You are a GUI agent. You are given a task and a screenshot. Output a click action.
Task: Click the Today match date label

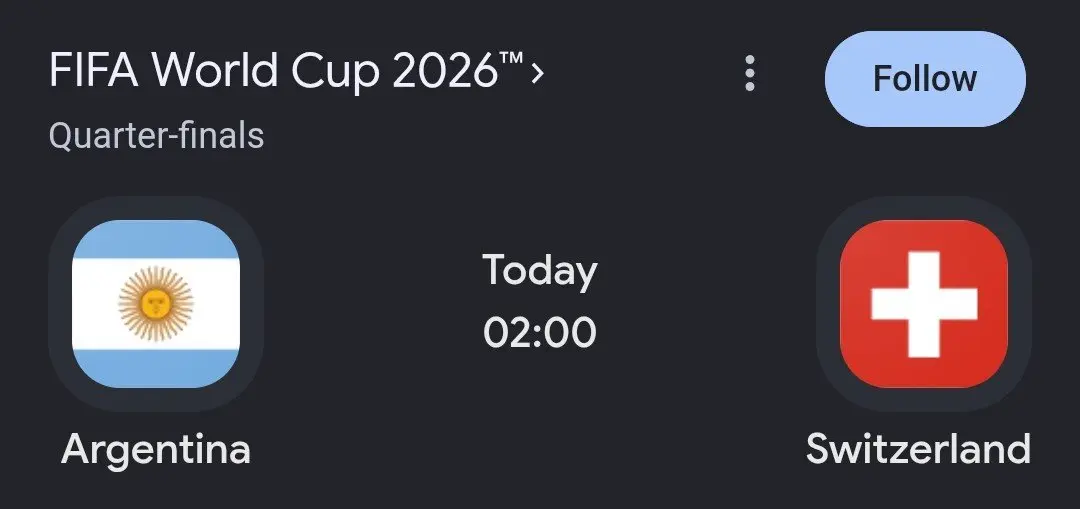point(540,271)
